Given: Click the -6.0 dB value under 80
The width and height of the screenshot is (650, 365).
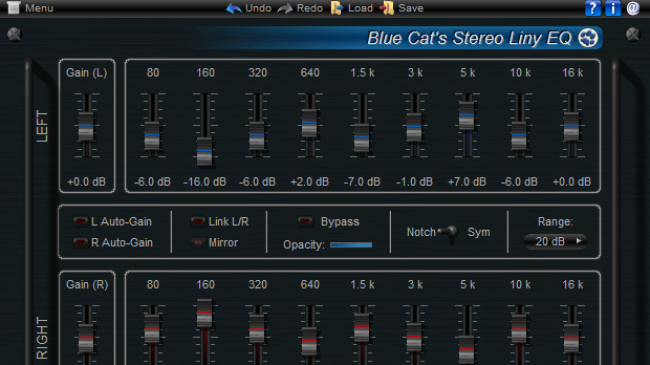Looking at the screenshot, I should tap(152, 182).
